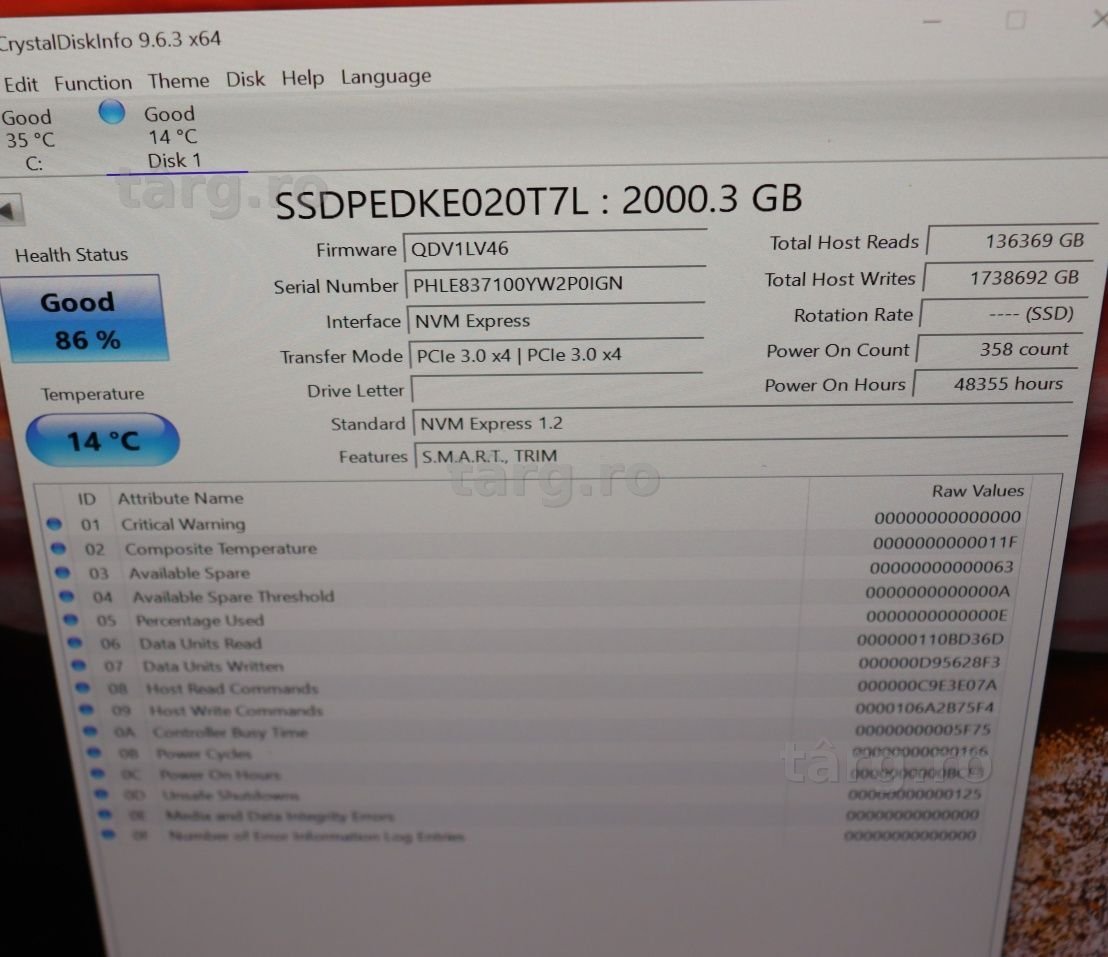Click status dot for Critical Warning
The width and height of the screenshot is (1108, 957).
[54, 524]
